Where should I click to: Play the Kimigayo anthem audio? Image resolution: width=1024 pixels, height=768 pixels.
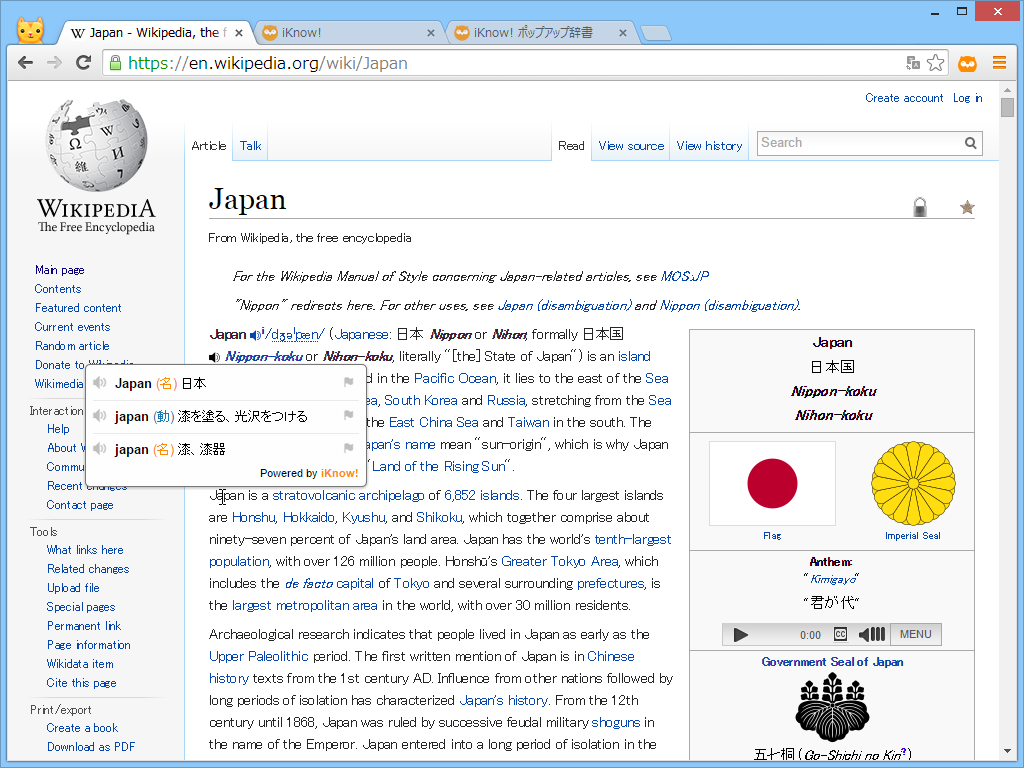pos(741,635)
